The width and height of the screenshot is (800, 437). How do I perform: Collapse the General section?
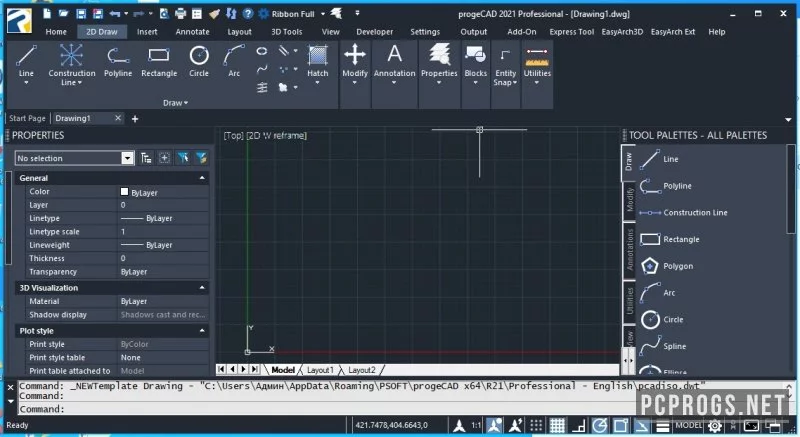(202, 178)
